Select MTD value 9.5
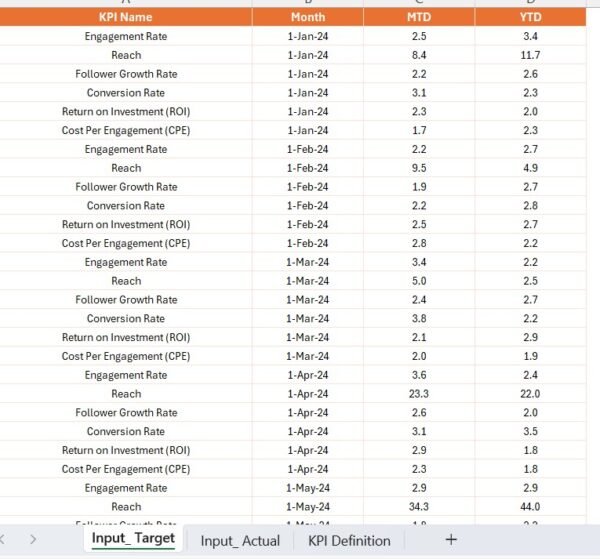The image size is (600, 559). click(x=419, y=168)
